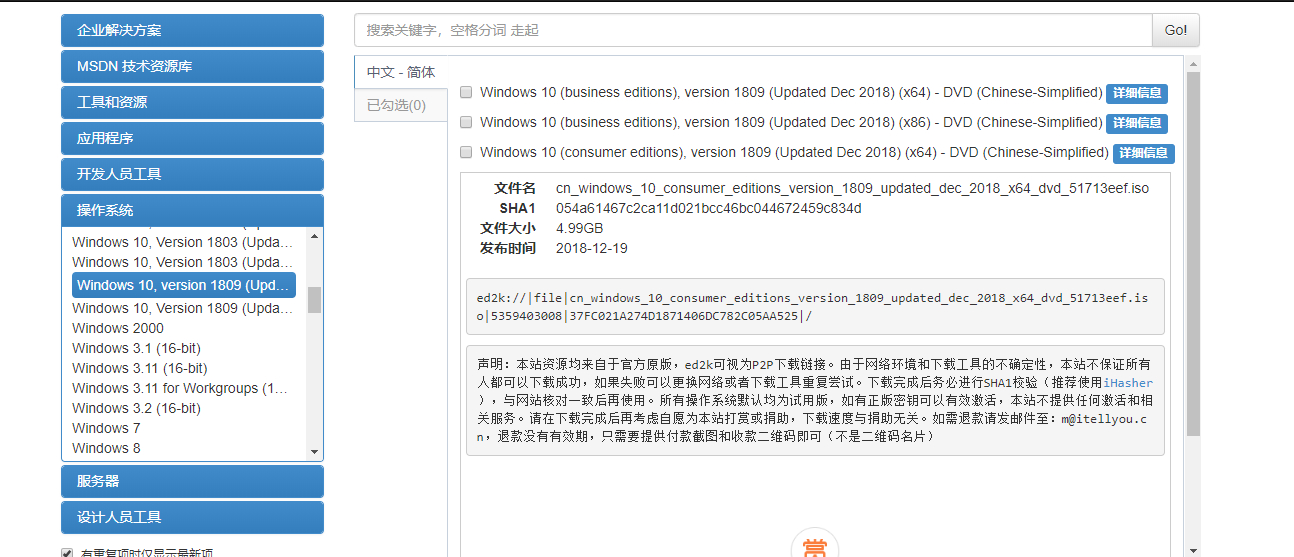
Task: Select Windows 3.11 (16-bit)
Action: (140, 368)
